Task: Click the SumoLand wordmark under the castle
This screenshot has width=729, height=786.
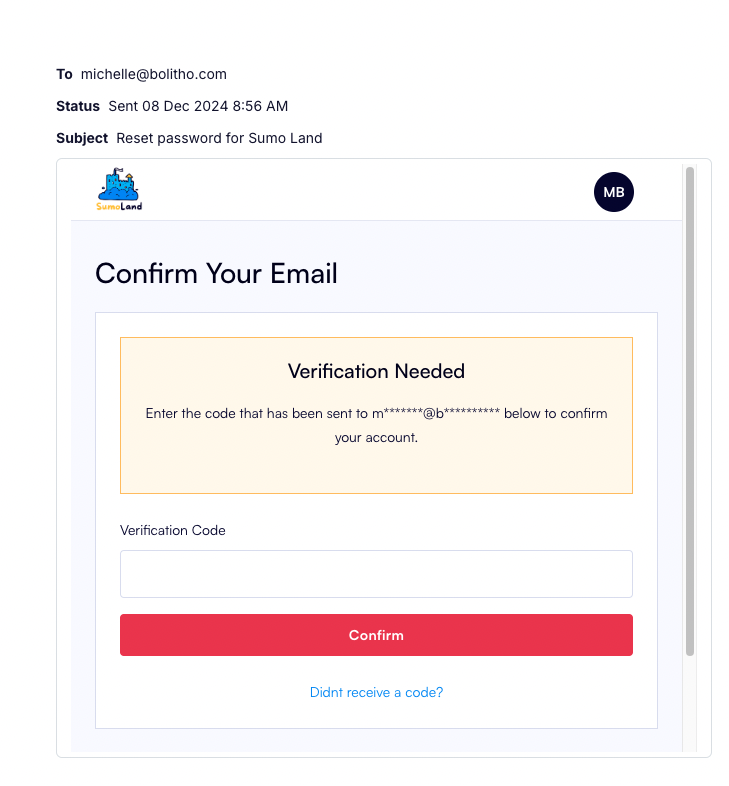Action: (119, 206)
